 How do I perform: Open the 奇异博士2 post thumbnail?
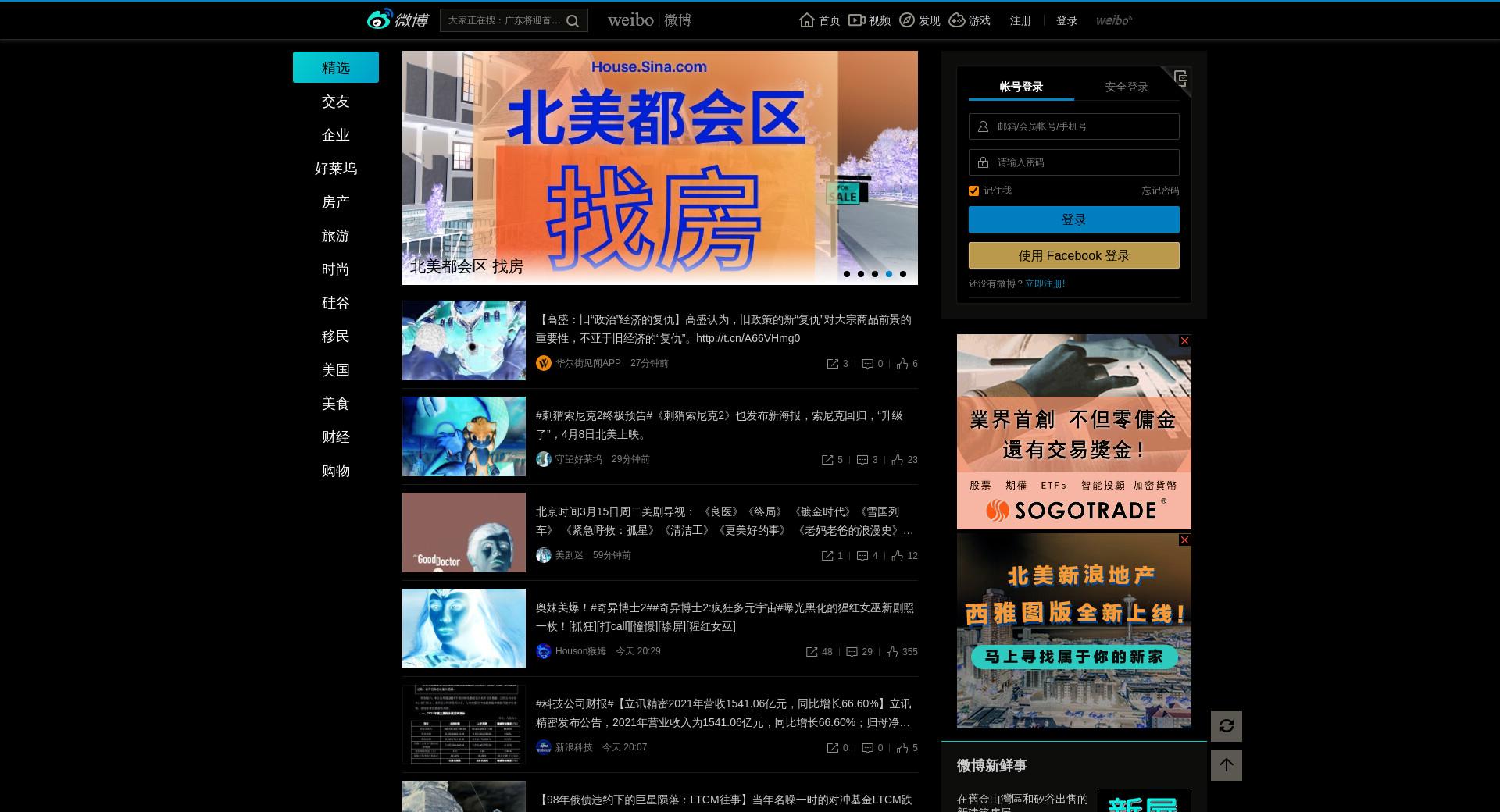(x=464, y=629)
